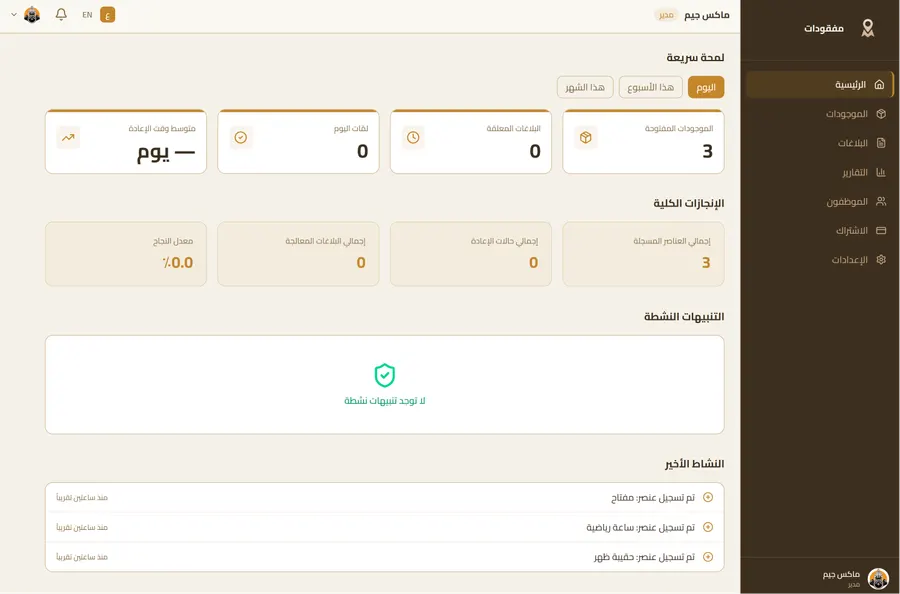The image size is (900, 594).
Task: Click ماكس جيم name at sidebar bottom
Action: (841, 574)
